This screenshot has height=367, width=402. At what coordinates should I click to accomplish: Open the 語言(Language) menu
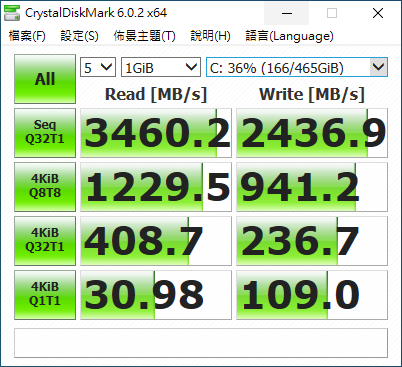pyautogui.click(x=289, y=36)
